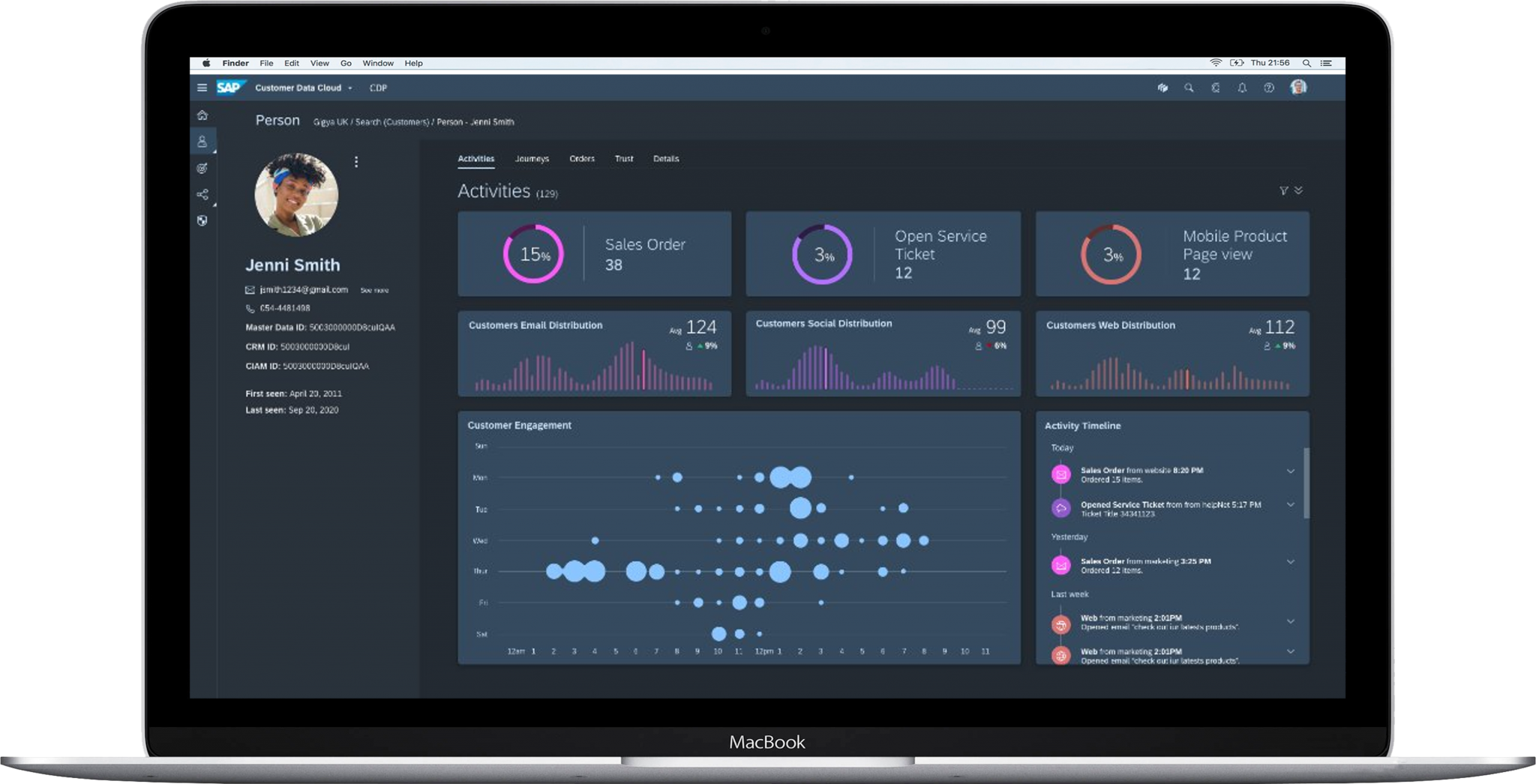The image size is (1536, 784).
Task: Open the Trust tab
Action: [623, 159]
